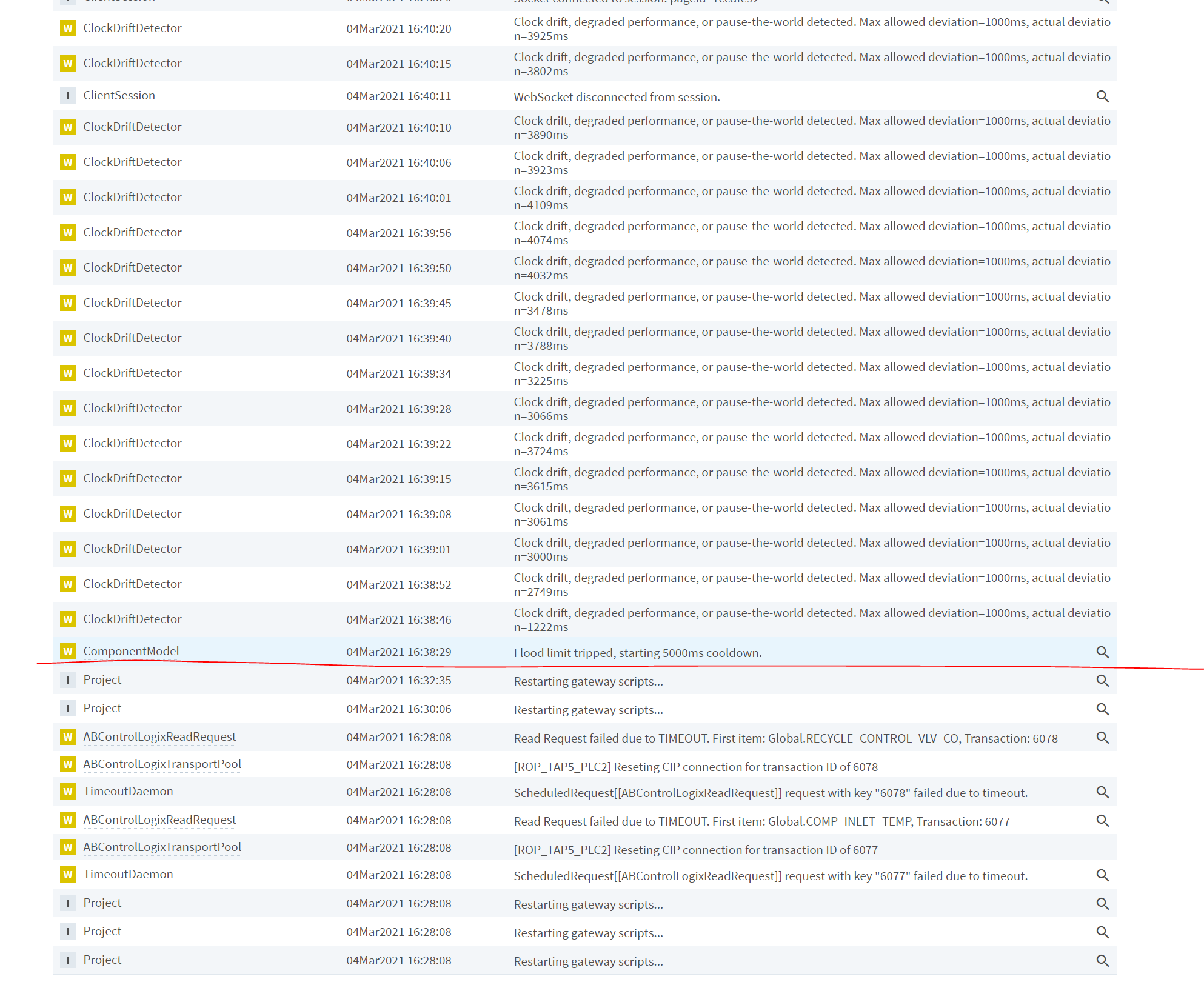Click warning badge on 16:40:20 ClockDriftDetector row

pyautogui.click(x=68, y=28)
